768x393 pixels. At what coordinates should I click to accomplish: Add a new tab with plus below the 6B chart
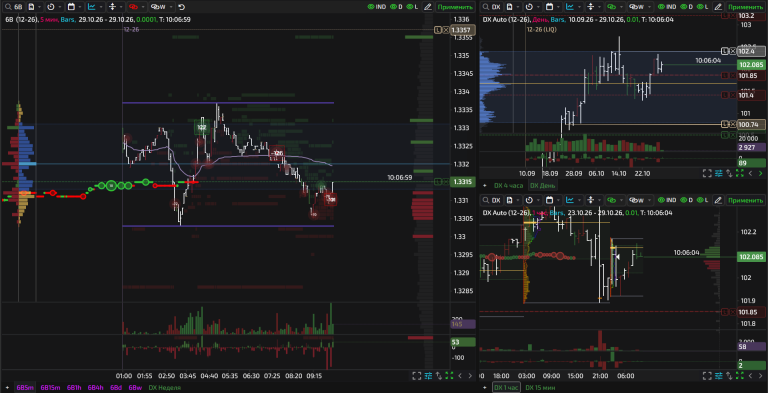pyautogui.click(x=7, y=388)
